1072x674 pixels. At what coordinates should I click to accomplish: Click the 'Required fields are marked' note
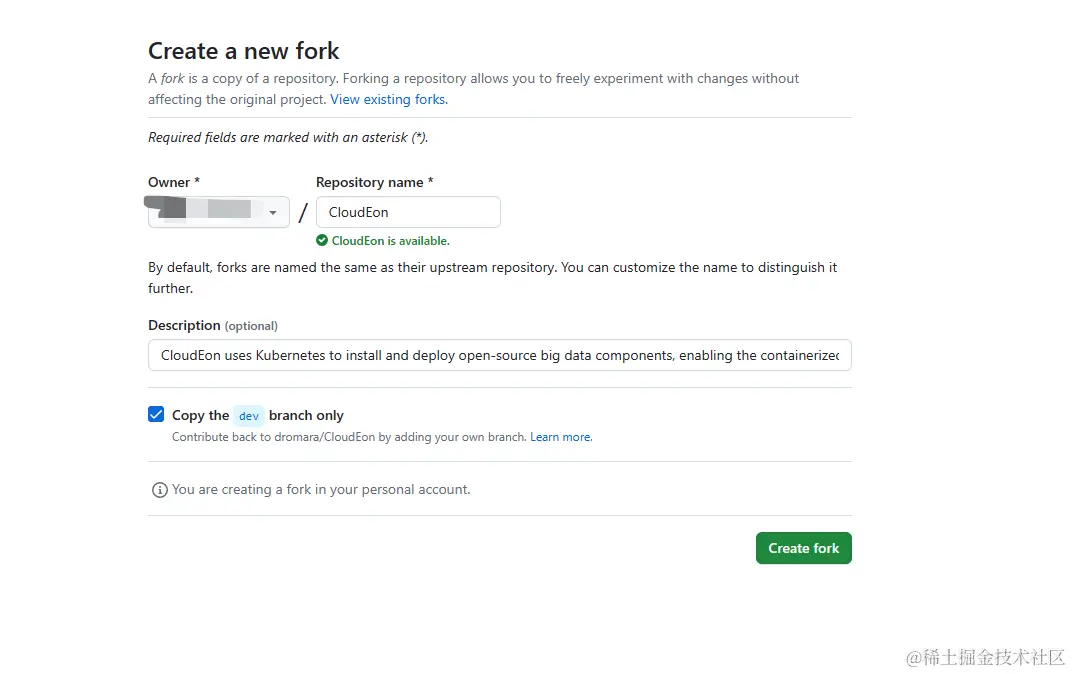288,137
